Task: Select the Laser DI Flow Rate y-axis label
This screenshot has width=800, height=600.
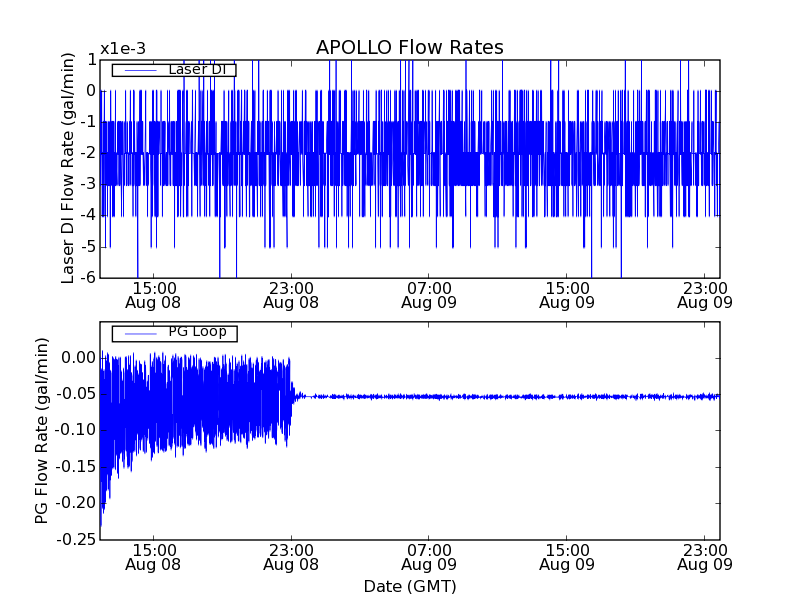Action: pyautogui.click(x=69, y=167)
